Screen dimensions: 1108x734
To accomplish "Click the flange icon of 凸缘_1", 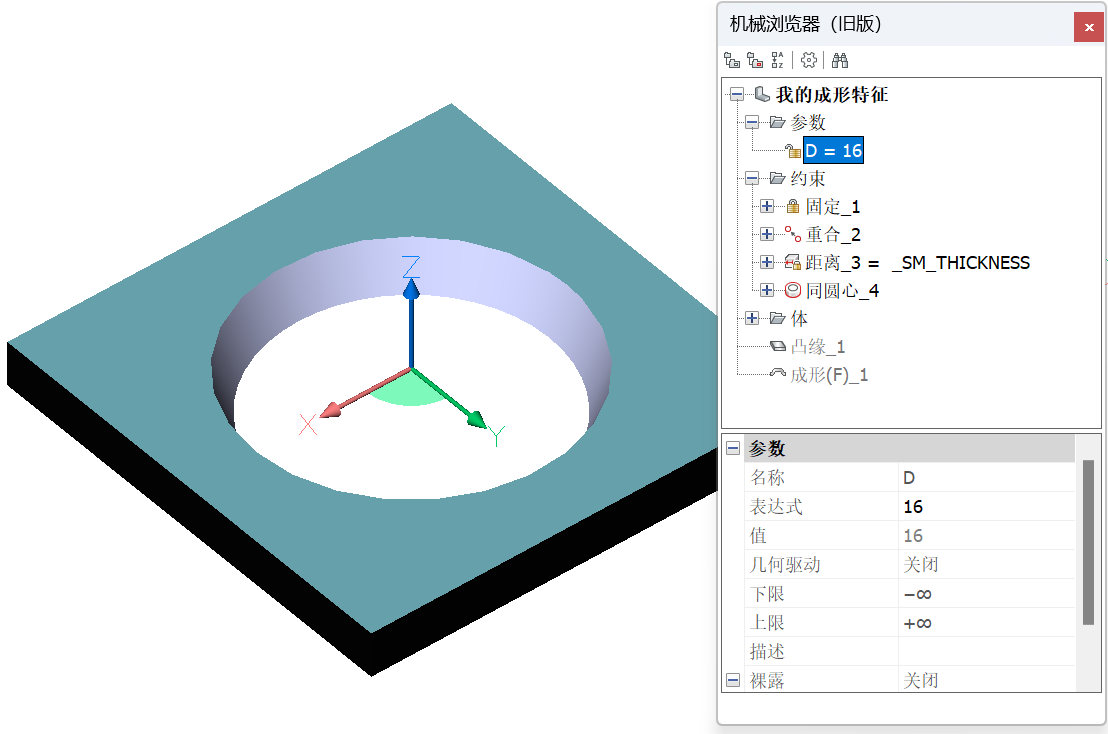I will tap(777, 346).
